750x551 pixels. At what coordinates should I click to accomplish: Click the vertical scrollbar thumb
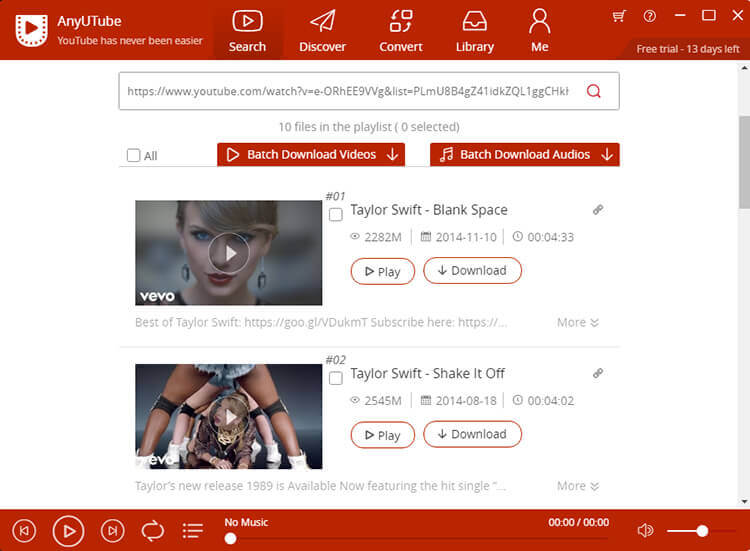744,162
